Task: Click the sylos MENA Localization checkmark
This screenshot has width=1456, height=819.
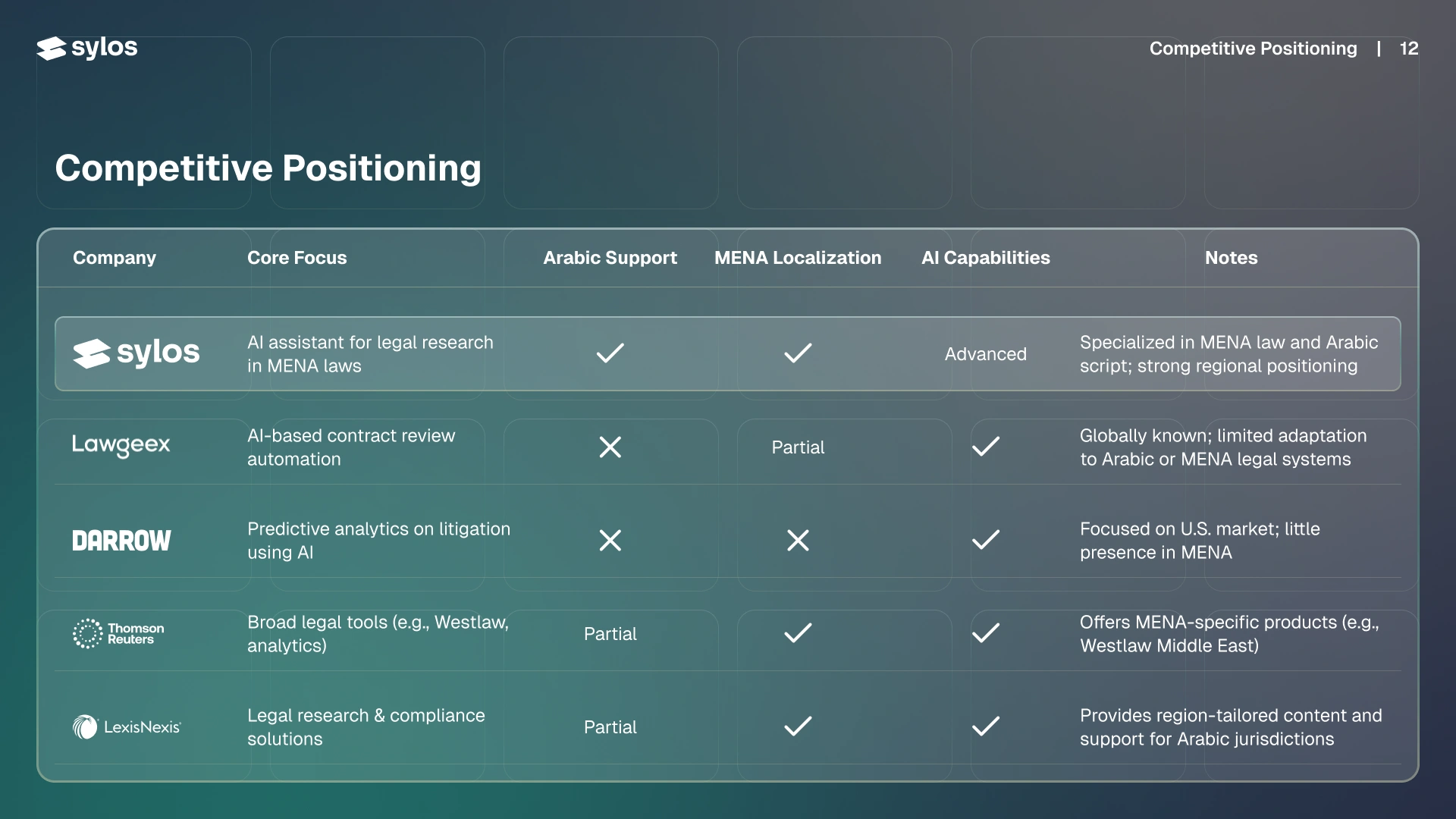Action: tap(798, 353)
